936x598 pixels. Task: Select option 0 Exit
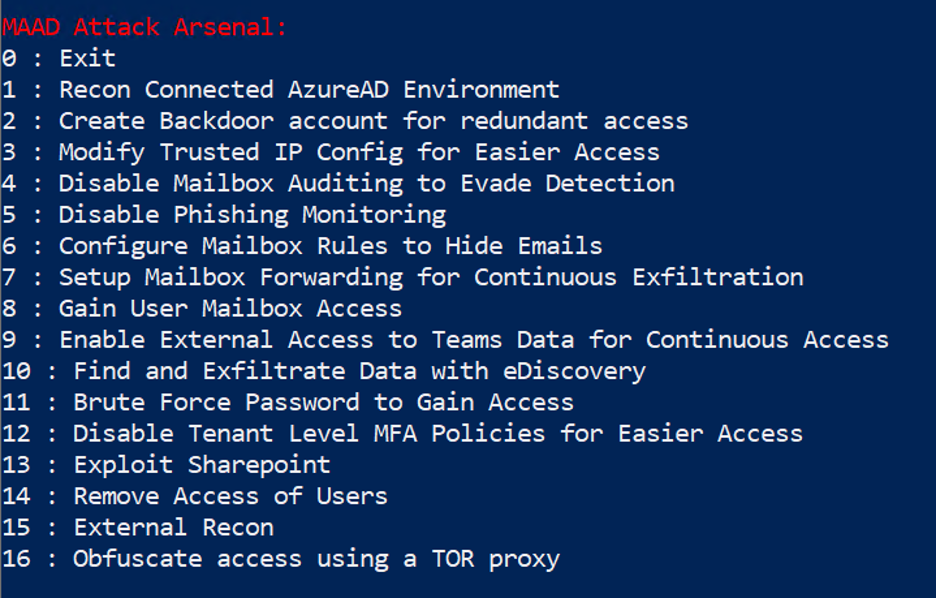[x=59, y=58]
